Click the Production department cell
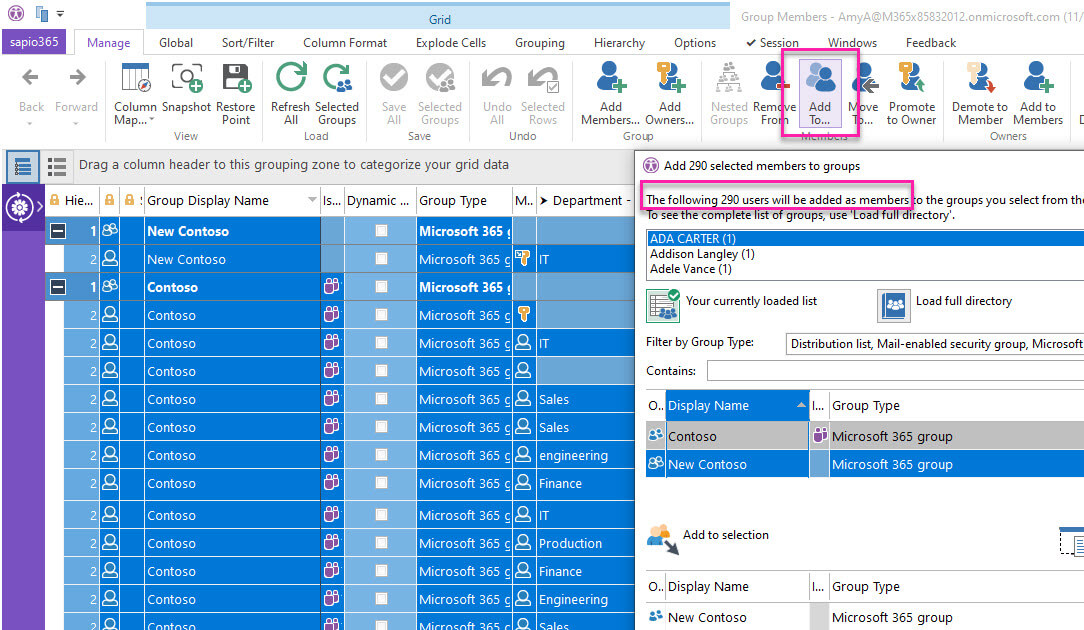Viewport: 1084px width, 630px height. [585, 544]
